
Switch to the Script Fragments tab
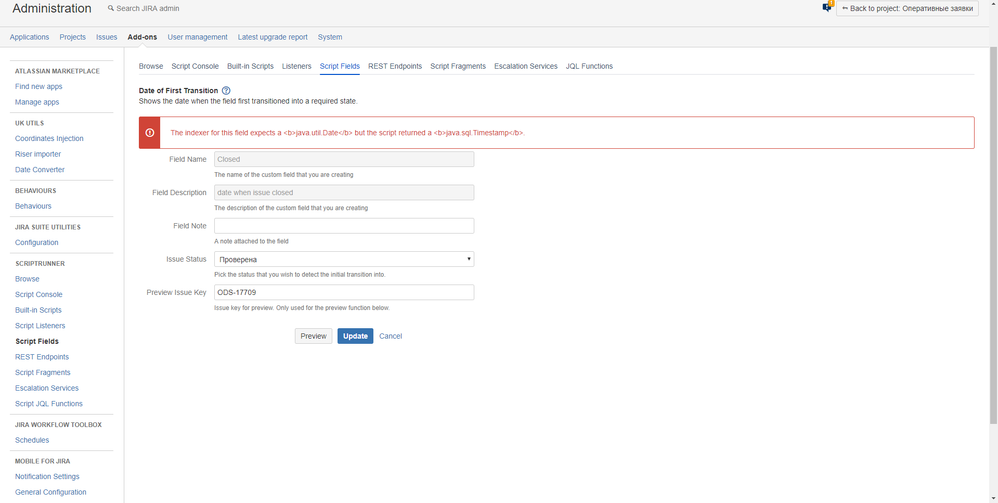pos(458,66)
